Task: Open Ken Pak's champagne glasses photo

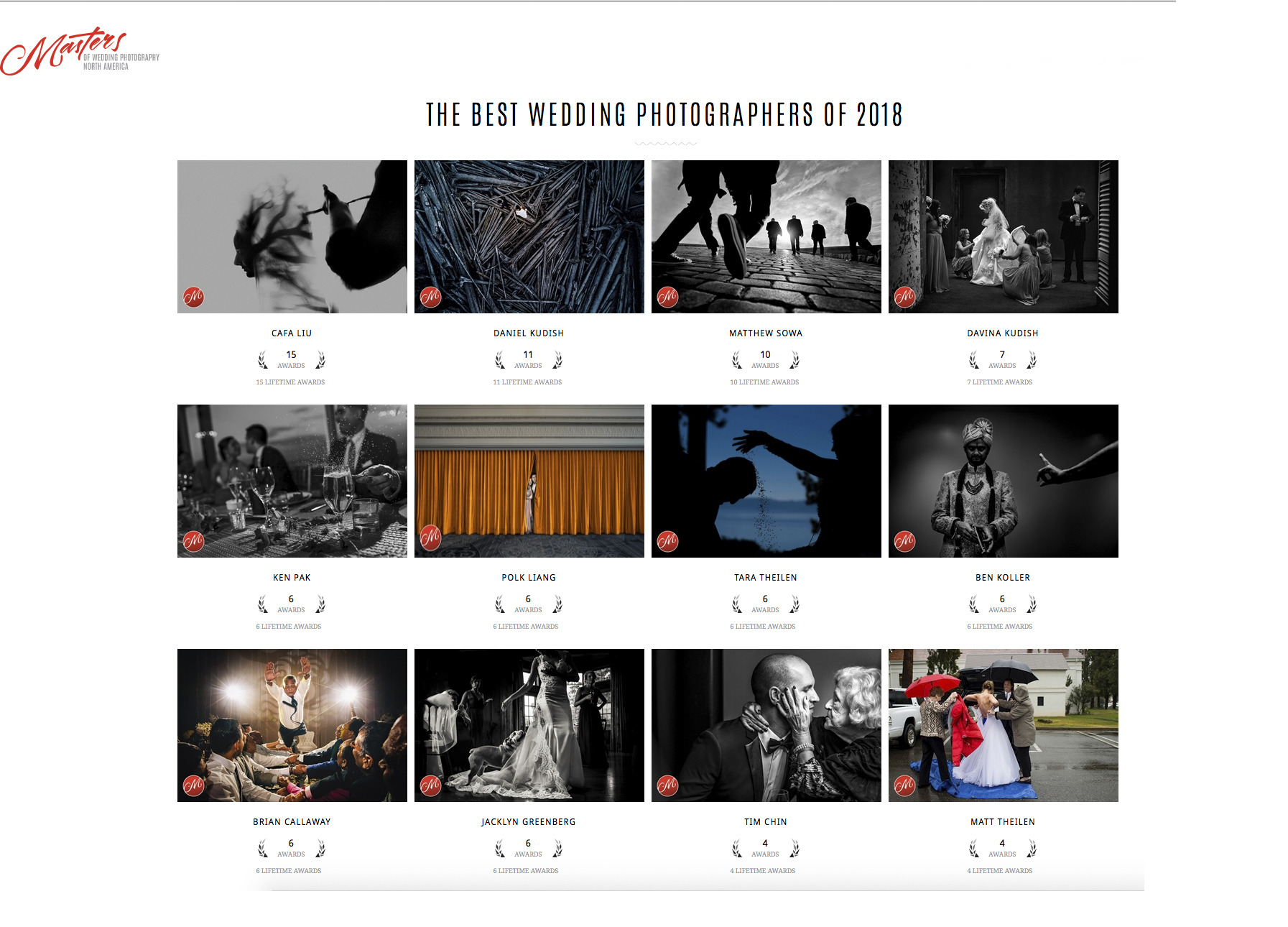Action: click(x=292, y=481)
